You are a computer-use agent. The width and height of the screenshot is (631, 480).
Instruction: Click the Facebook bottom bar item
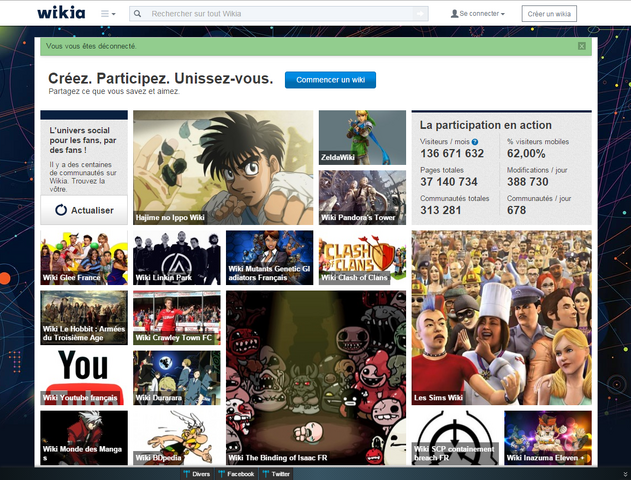click(236, 474)
